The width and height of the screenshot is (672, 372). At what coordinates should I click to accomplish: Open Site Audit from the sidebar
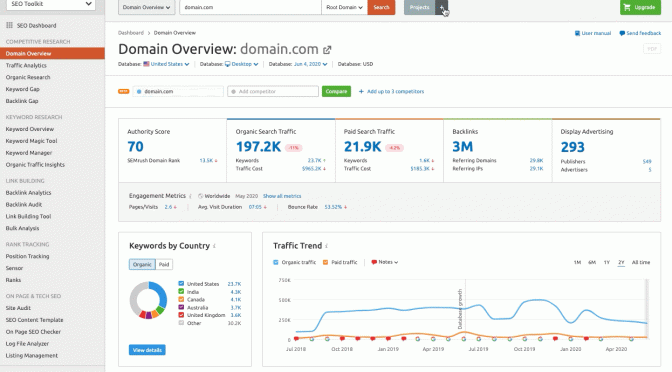(x=18, y=308)
